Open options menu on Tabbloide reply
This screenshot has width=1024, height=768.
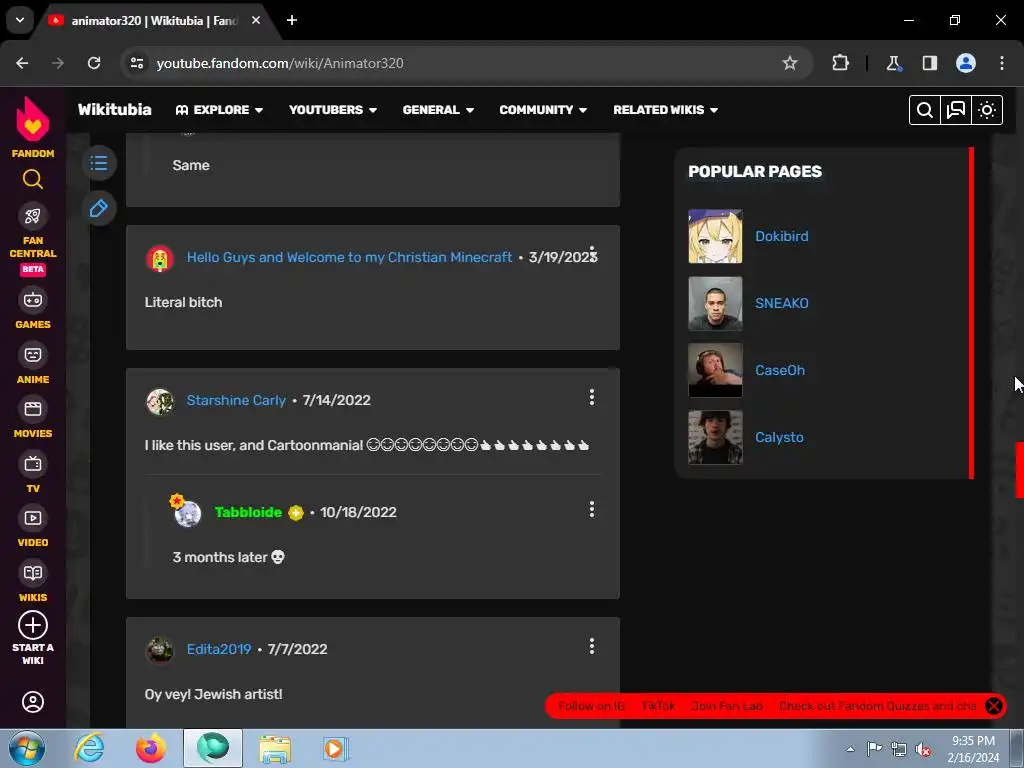pos(592,509)
